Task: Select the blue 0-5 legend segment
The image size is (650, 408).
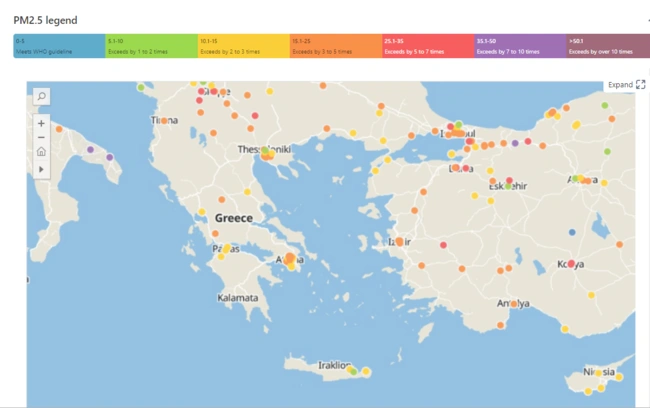Action: (59, 46)
